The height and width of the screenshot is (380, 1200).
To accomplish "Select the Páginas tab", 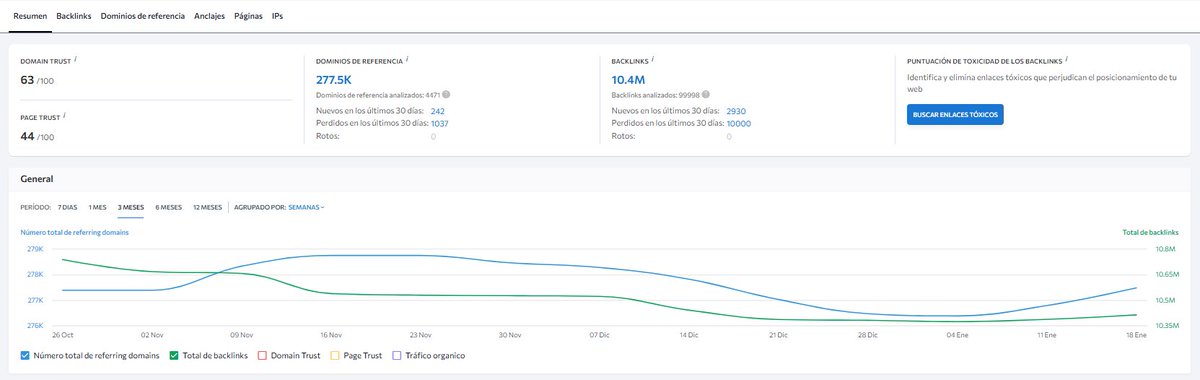I will click(249, 16).
